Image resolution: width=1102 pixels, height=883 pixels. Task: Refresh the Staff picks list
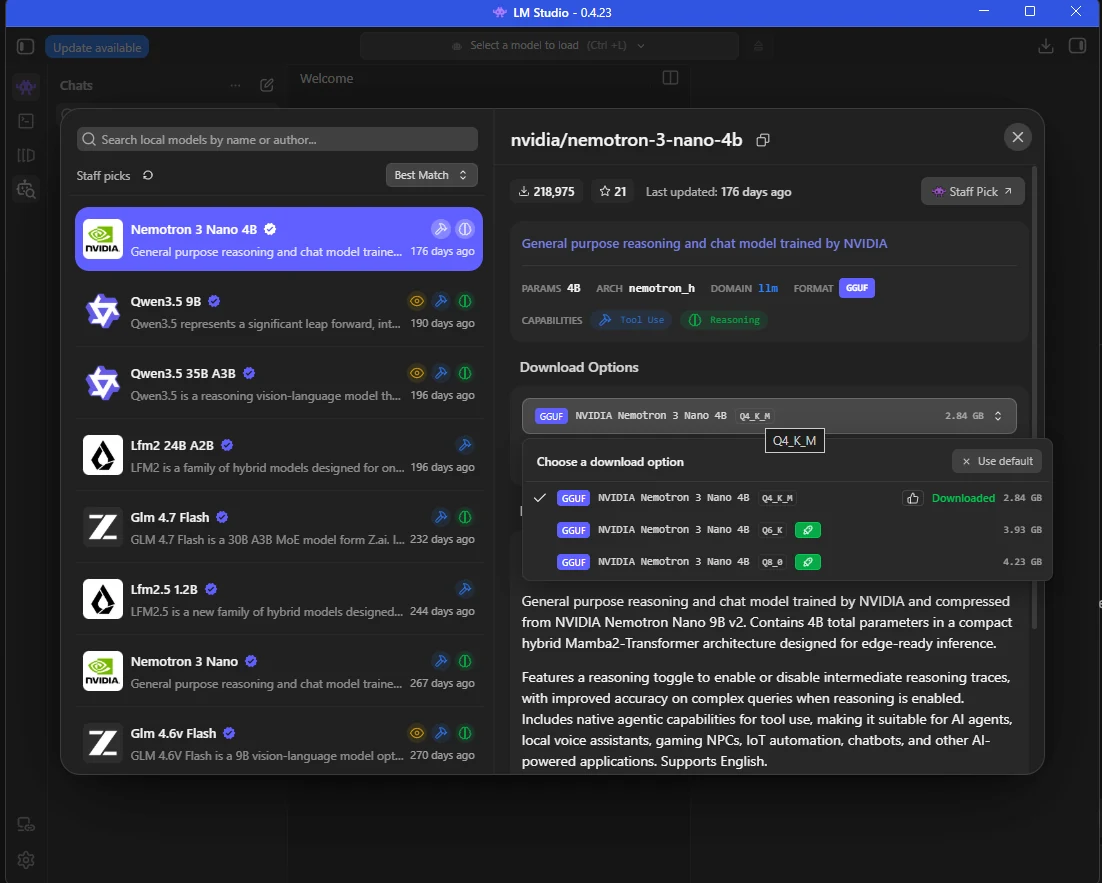pos(148,175)
